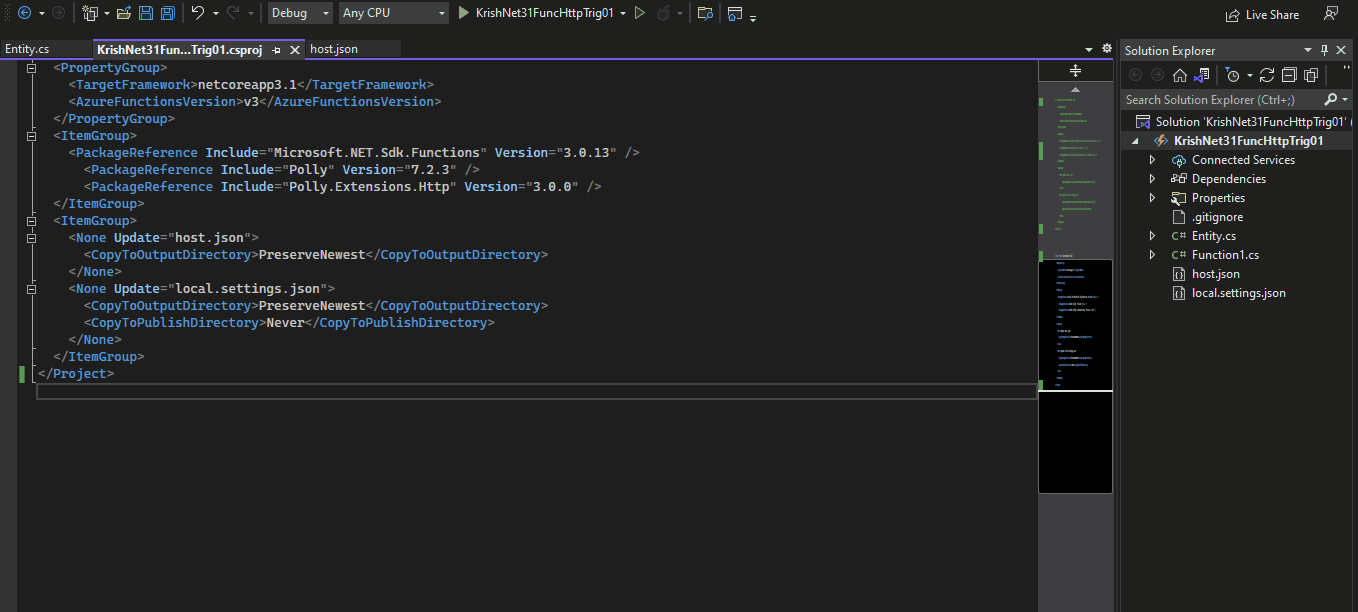Save the current file with Save icon
The height and width of the screenshot is (612, 1358).
tap(146, 13)
